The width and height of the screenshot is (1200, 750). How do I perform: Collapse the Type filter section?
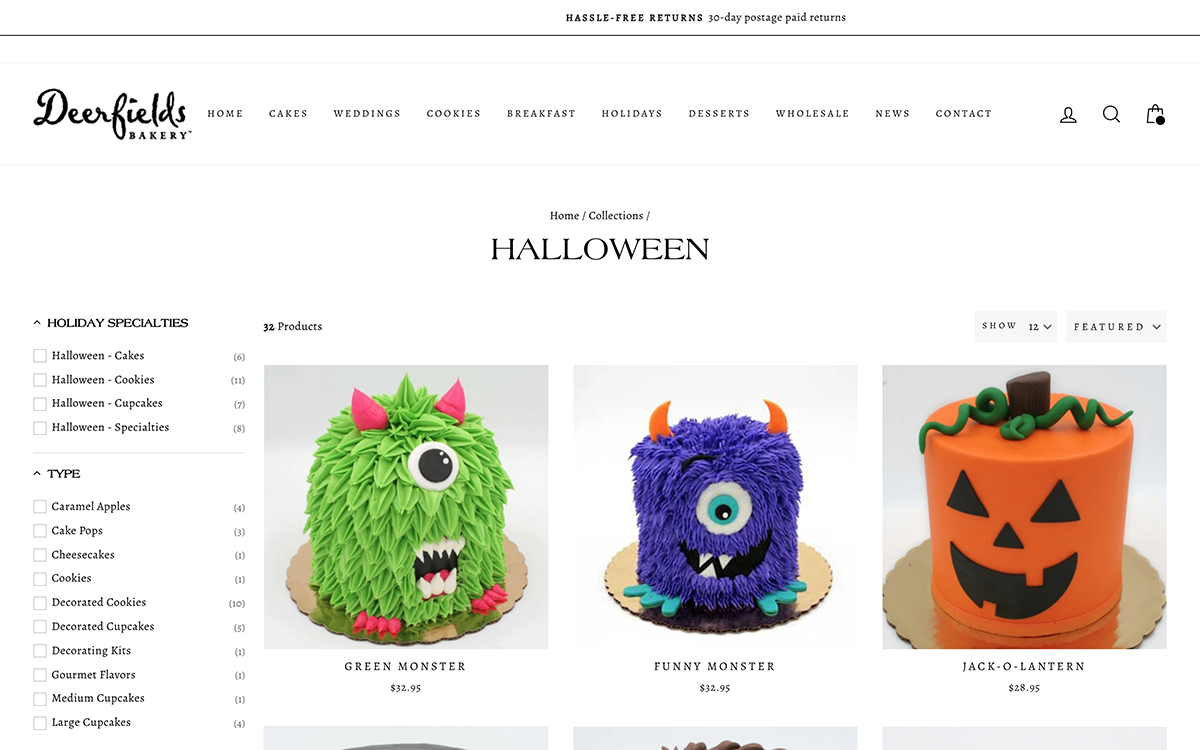(57, 474)
